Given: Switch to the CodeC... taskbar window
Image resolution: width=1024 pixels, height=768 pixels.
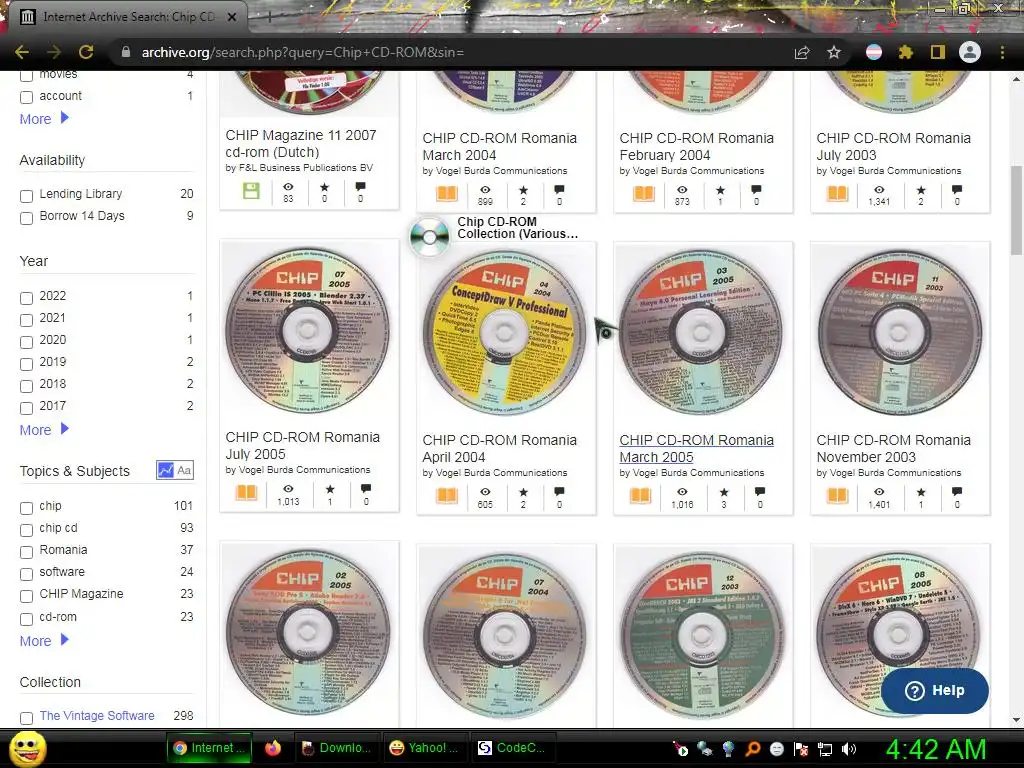Looking at the screenshot, I should [512, 748].
